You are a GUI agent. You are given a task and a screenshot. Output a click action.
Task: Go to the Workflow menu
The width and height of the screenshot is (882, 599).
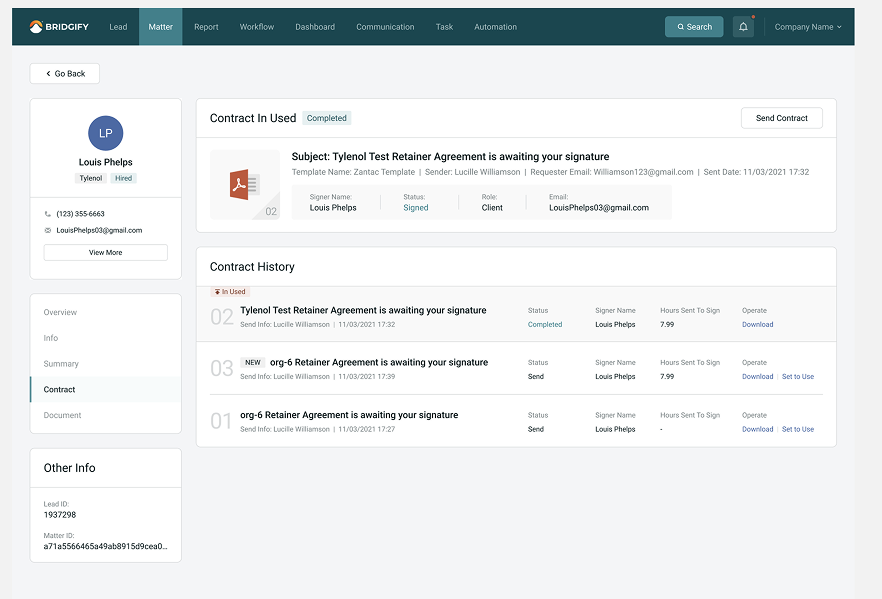coord(256,26)
